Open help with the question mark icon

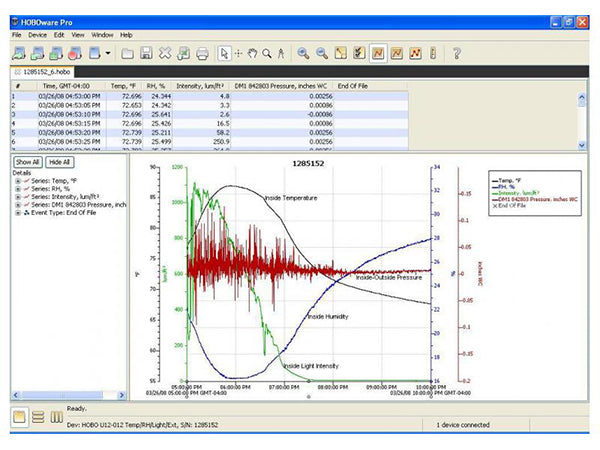click(x=456, y=53)
